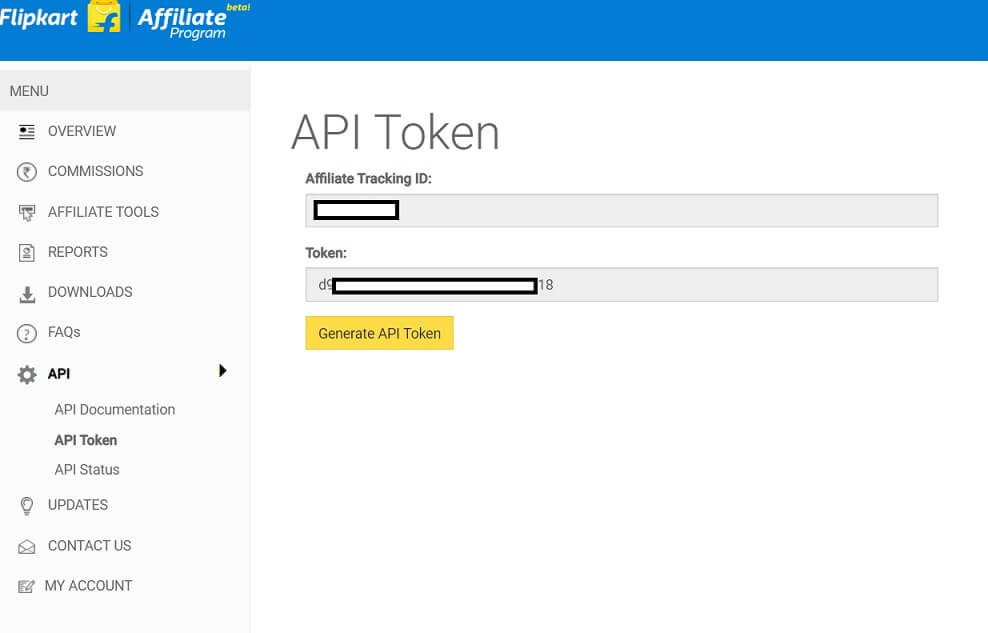Click the Token text field
Image resolution: width=988 pixels, height=633 pixels.
pyautogui.click(x=622, y=285)
